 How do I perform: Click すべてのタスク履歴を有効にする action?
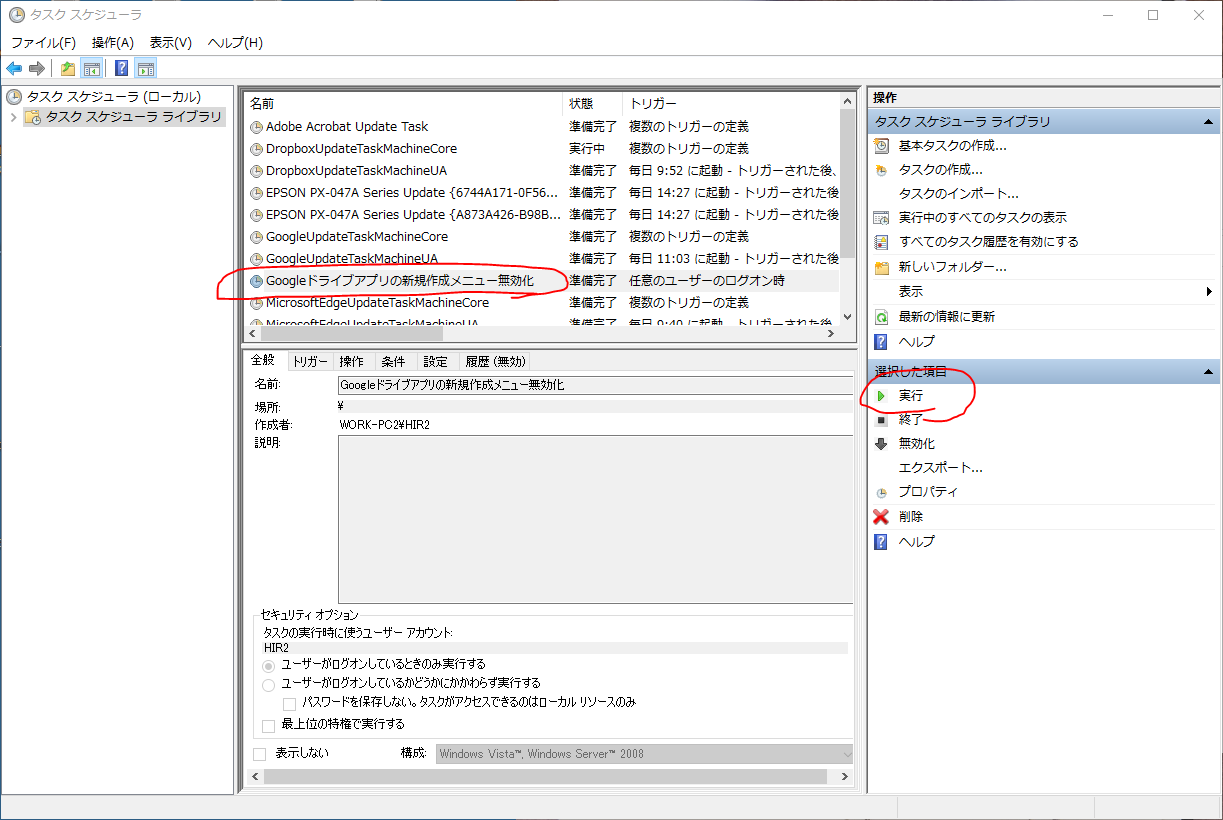(x=988, y=241)
